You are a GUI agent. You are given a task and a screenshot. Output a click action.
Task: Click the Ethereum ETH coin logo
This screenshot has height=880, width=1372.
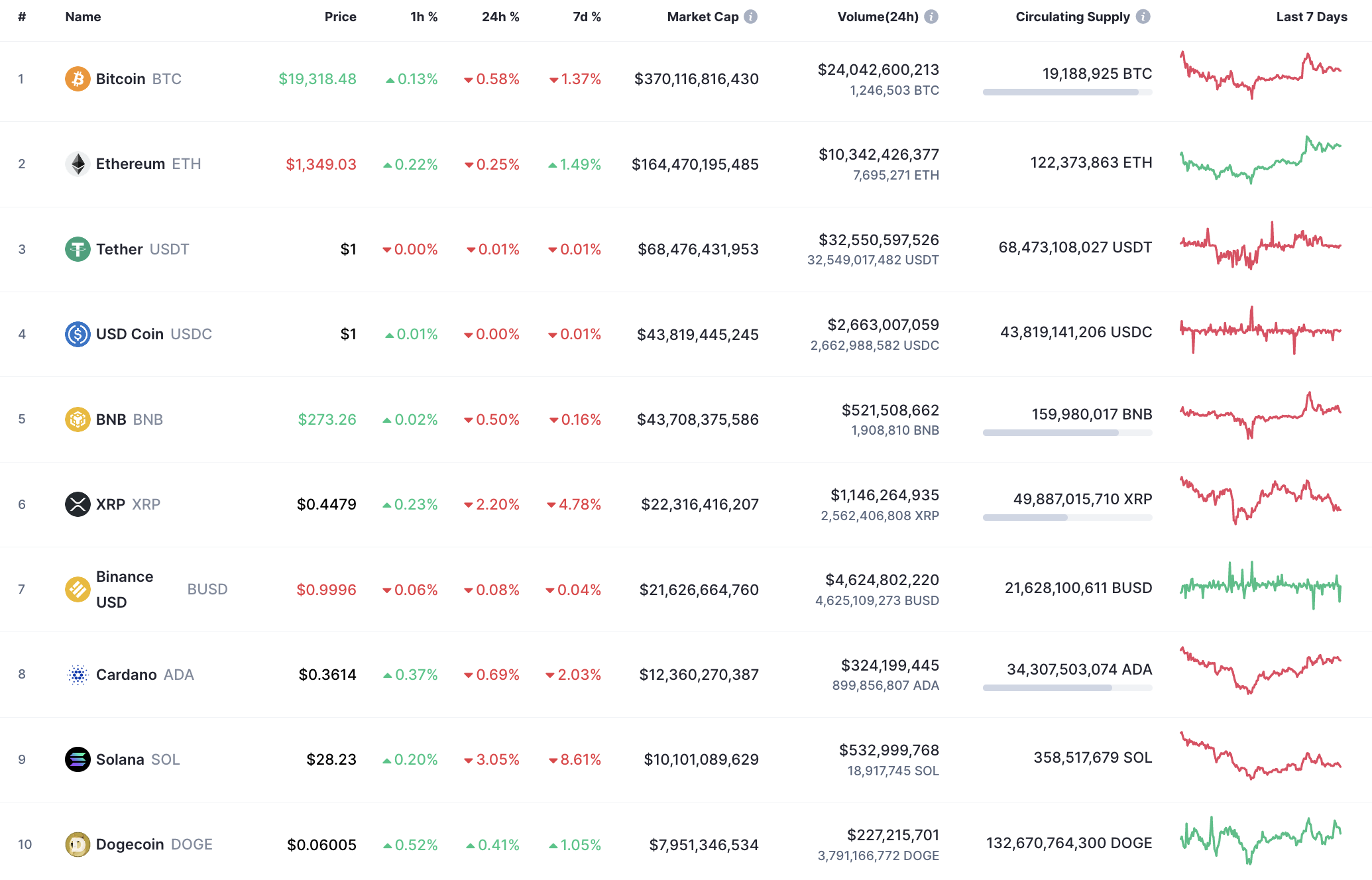pos(78,164)
